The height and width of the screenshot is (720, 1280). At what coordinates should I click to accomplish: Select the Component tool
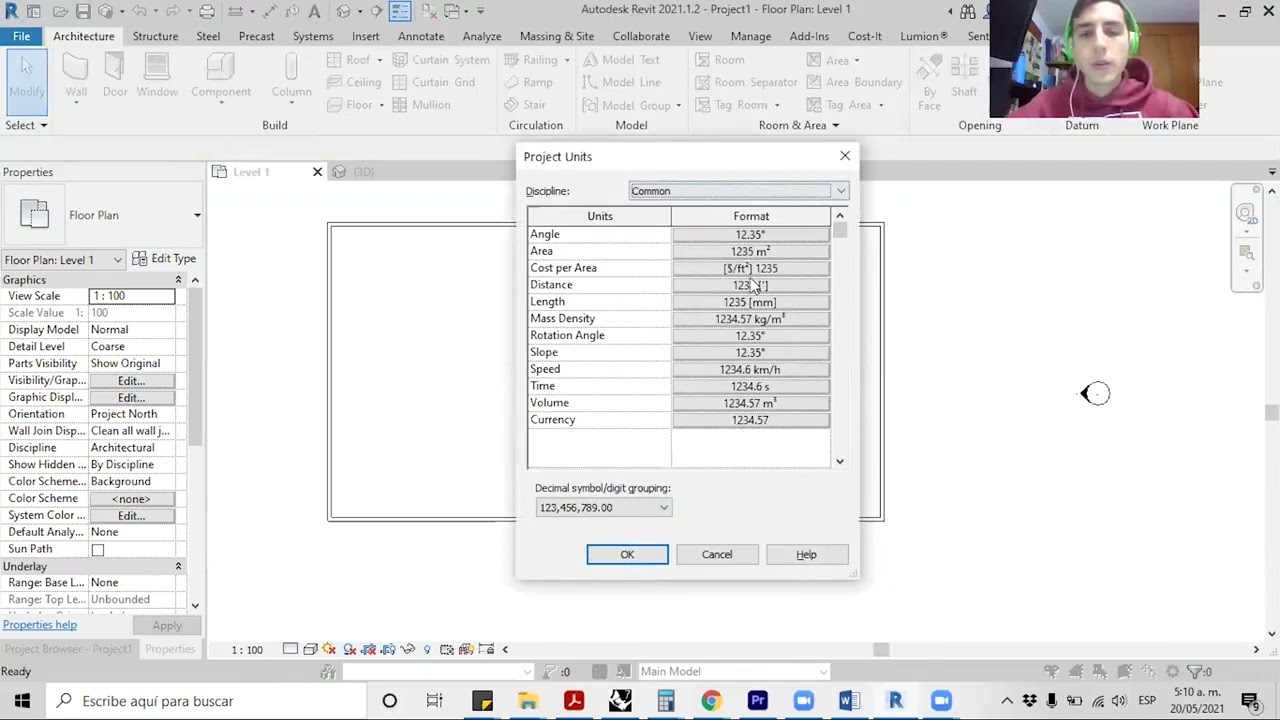click(x=221, y=77)
